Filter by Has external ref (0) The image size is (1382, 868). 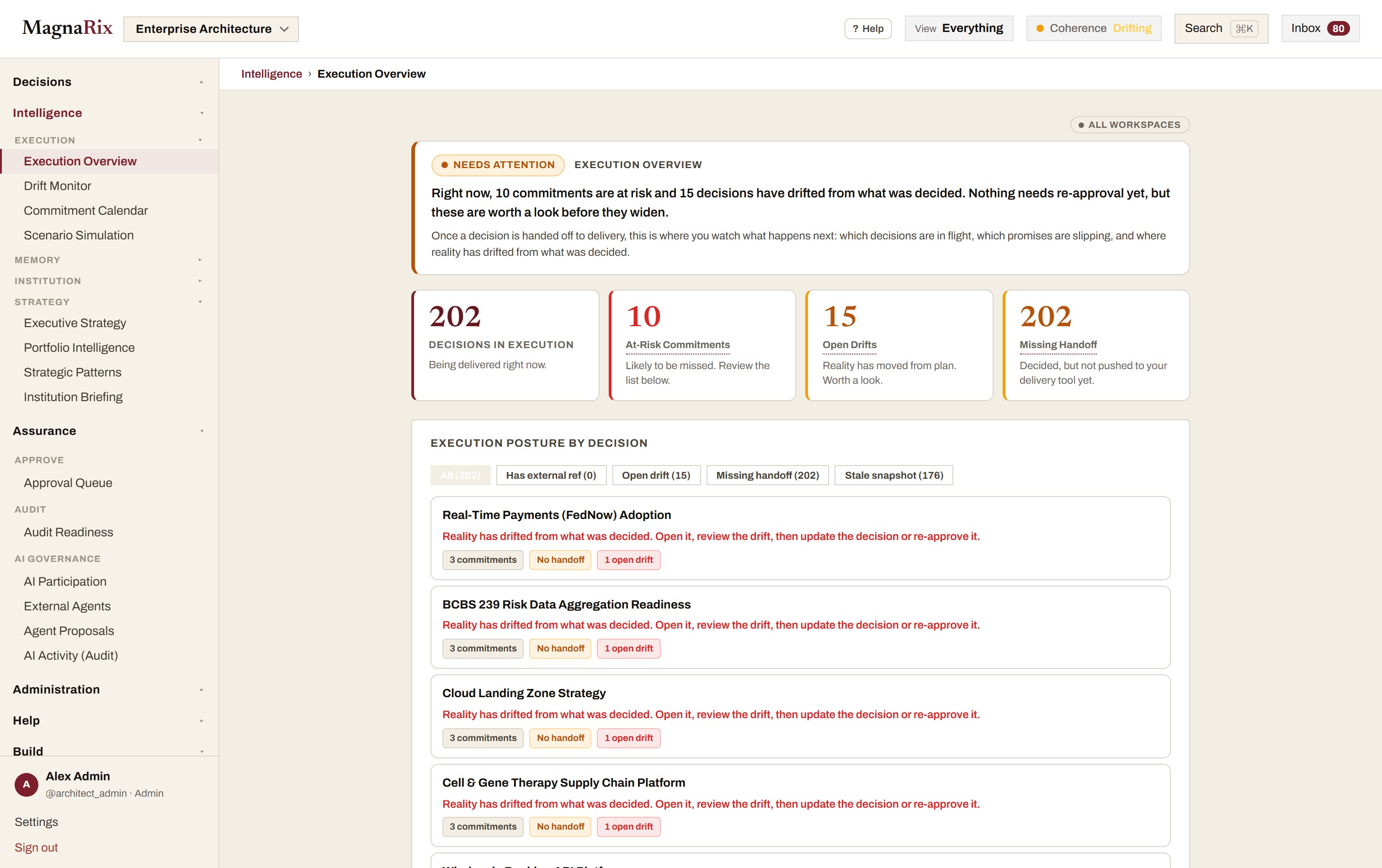click(x=551, y=475)
